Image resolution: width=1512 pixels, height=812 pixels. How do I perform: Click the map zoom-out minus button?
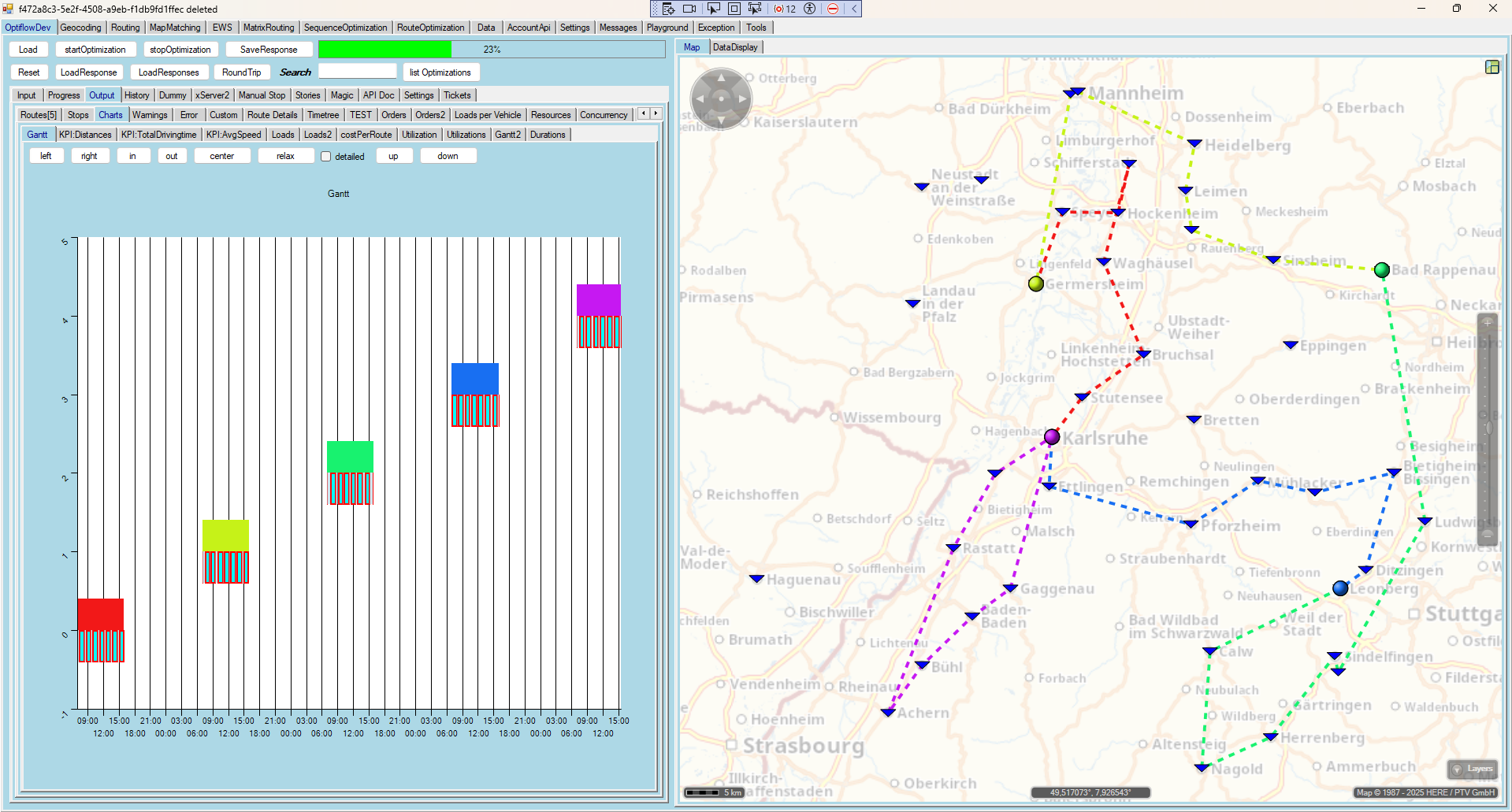coord(1488,534)
